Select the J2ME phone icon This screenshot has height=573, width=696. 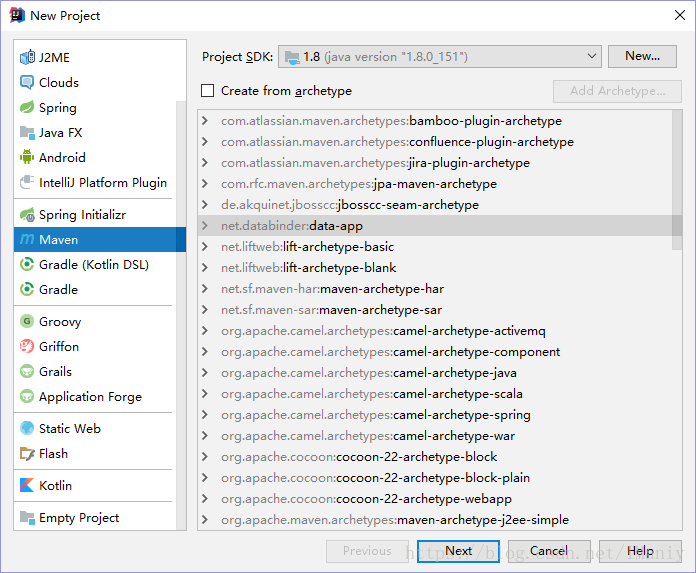27,57
